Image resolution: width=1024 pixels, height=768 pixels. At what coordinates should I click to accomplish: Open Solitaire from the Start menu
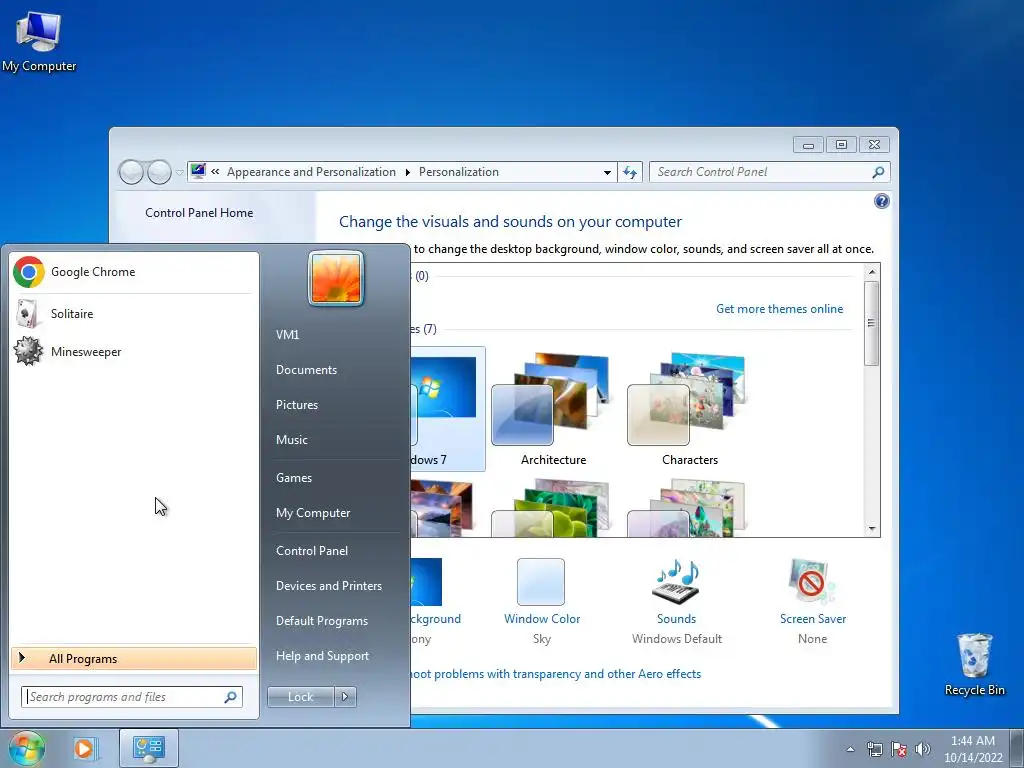pos(134,313)
